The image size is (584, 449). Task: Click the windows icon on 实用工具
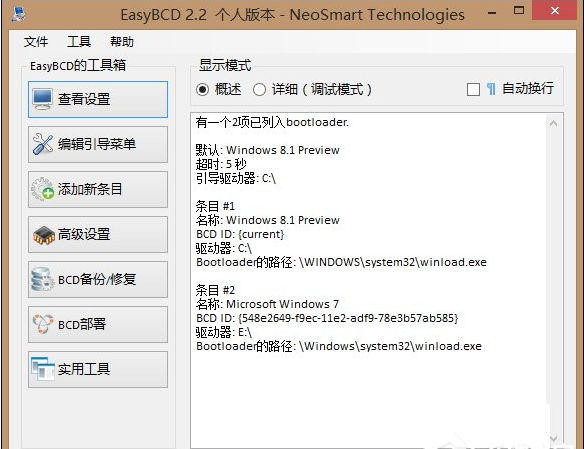pos(42,369)
